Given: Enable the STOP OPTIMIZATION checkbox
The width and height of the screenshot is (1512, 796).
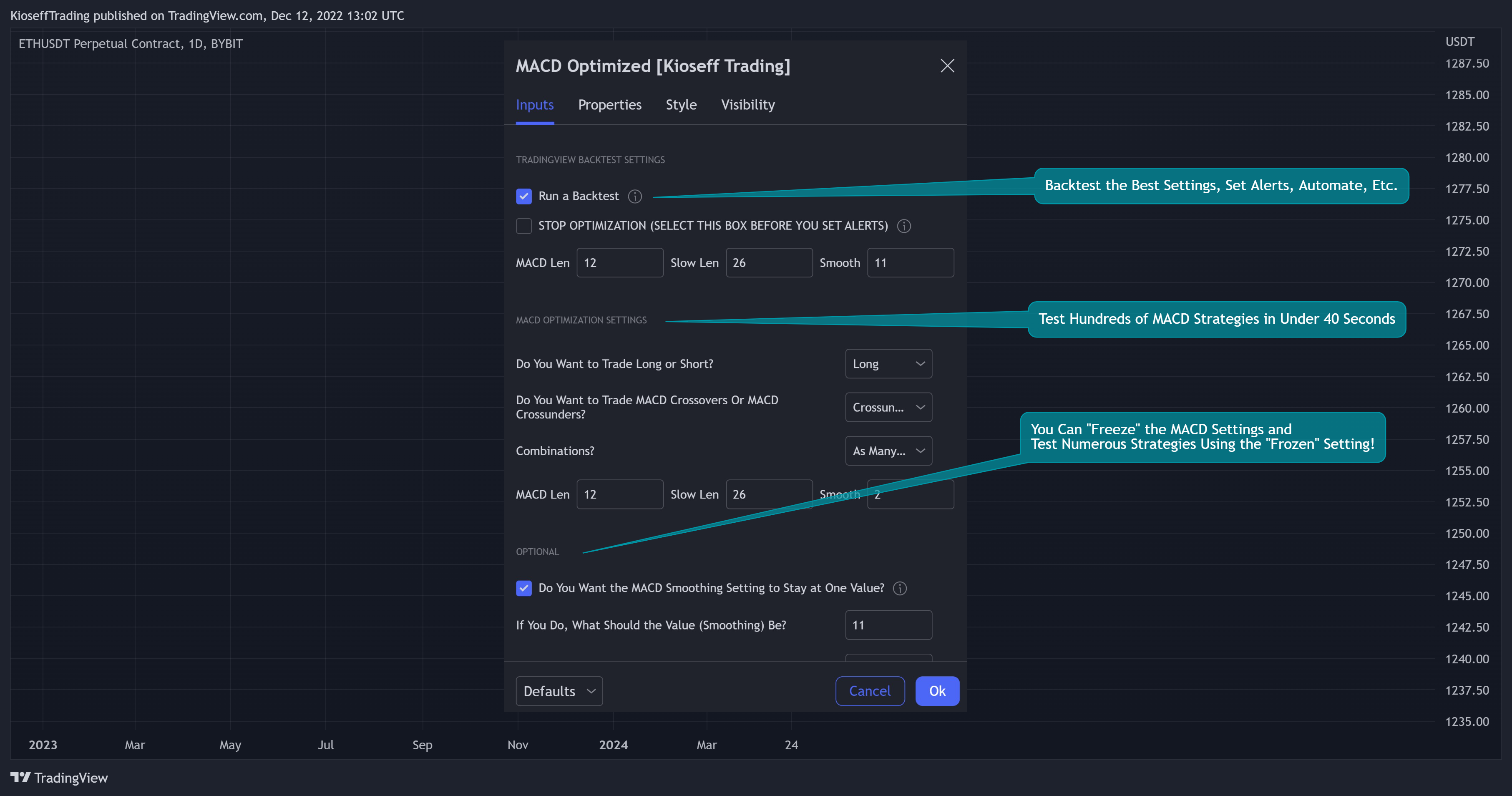Looking at the screenshot, I should coord(523,226).
